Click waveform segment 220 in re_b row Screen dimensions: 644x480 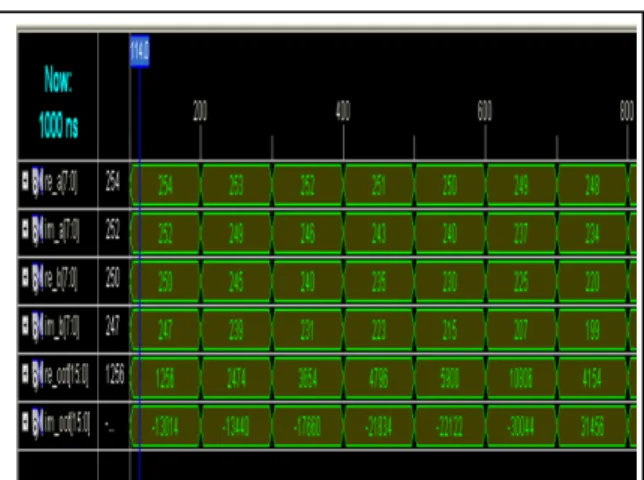[x=592, y=282]
